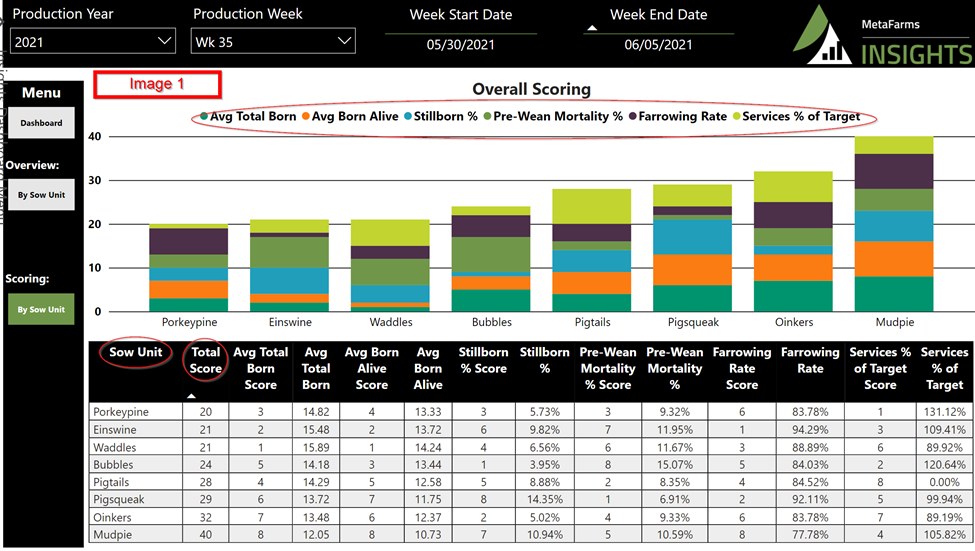
Task: Select Farrowing Rate legend entry
Action: [x=678, y=116]
